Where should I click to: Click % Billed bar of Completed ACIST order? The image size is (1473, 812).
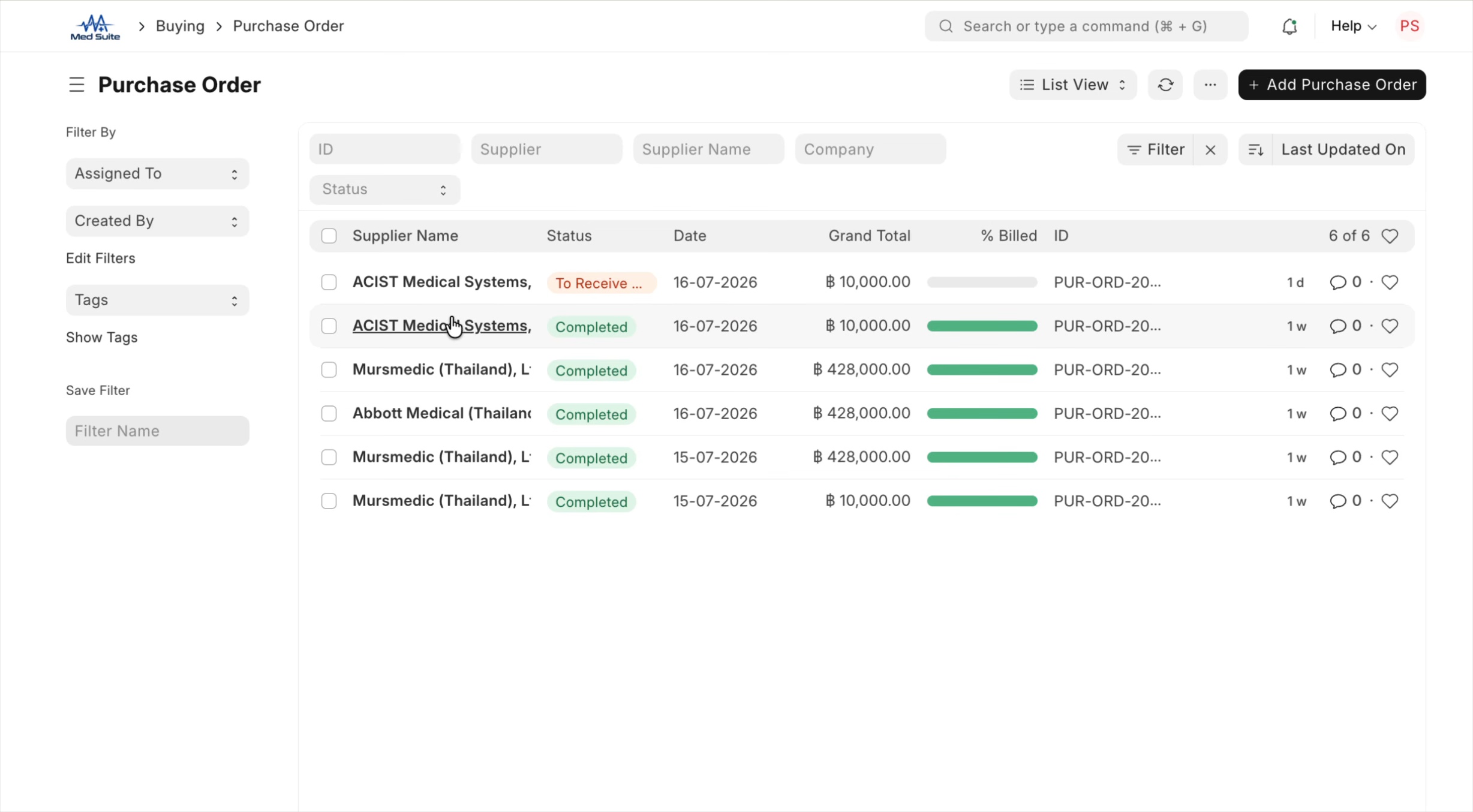pyautogui.click(x=982, y=326)
